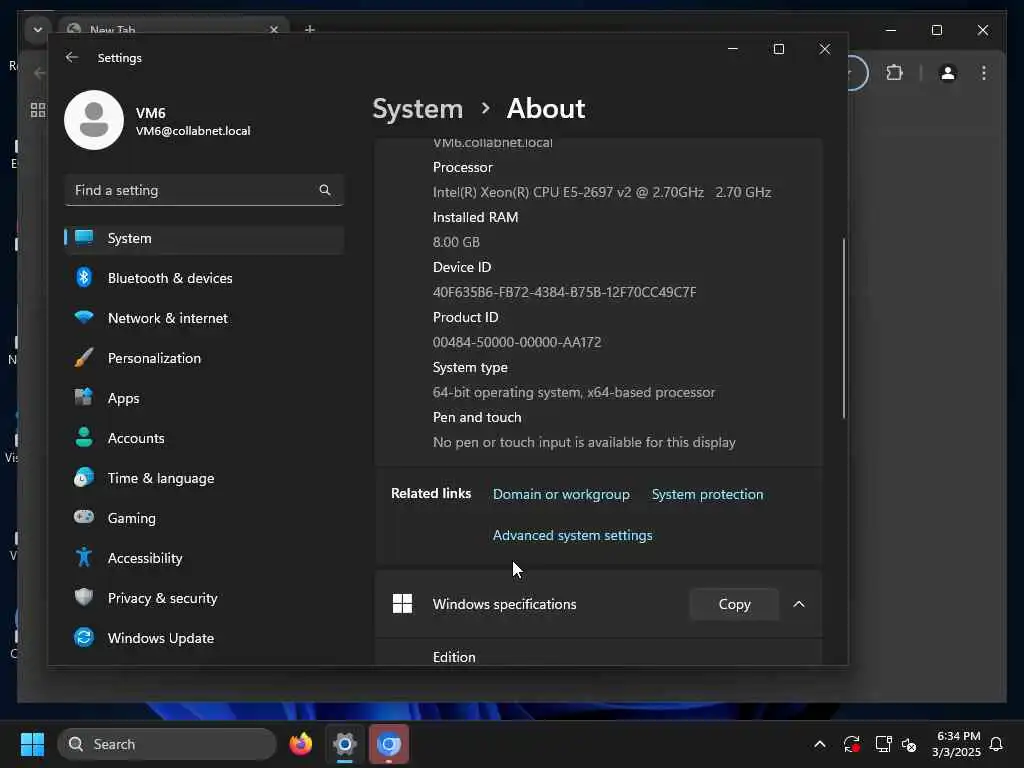The image size is (1024, 768).
Task: Open the System category in sidebar
Action: click(x=204, y=238)
